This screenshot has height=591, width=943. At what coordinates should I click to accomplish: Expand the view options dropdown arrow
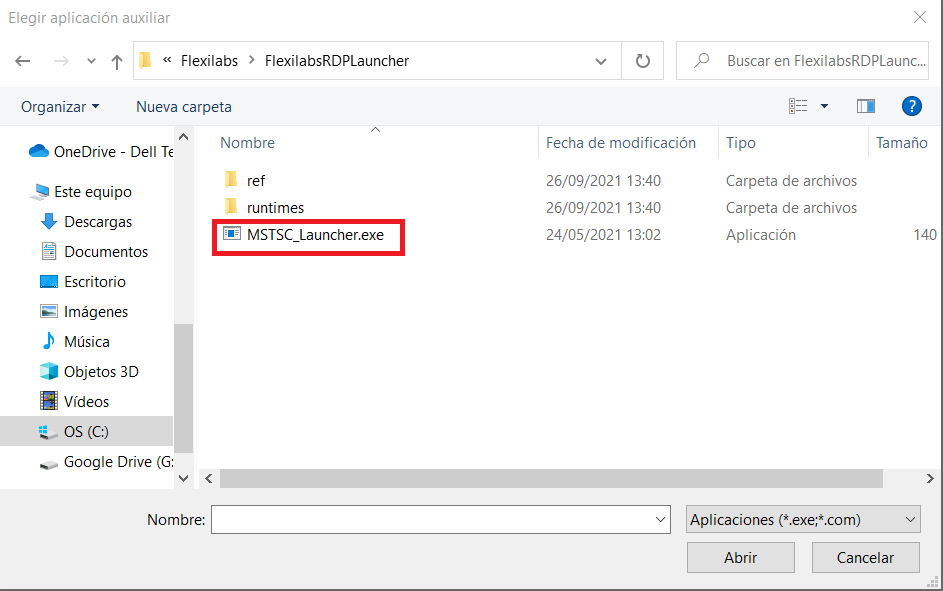tap(825, 106)
